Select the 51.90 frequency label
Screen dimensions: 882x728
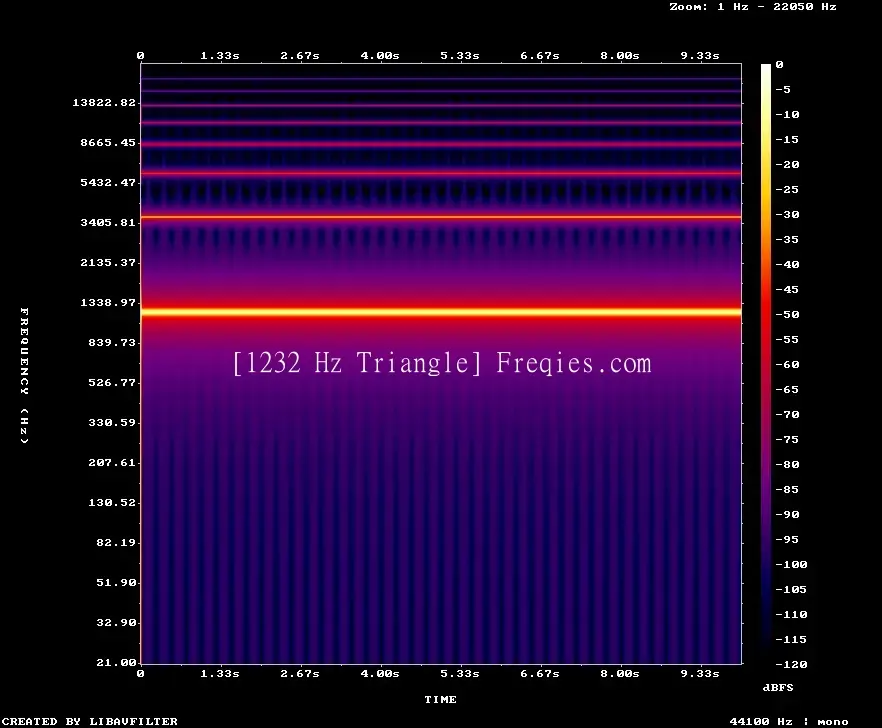click(116, 582)
